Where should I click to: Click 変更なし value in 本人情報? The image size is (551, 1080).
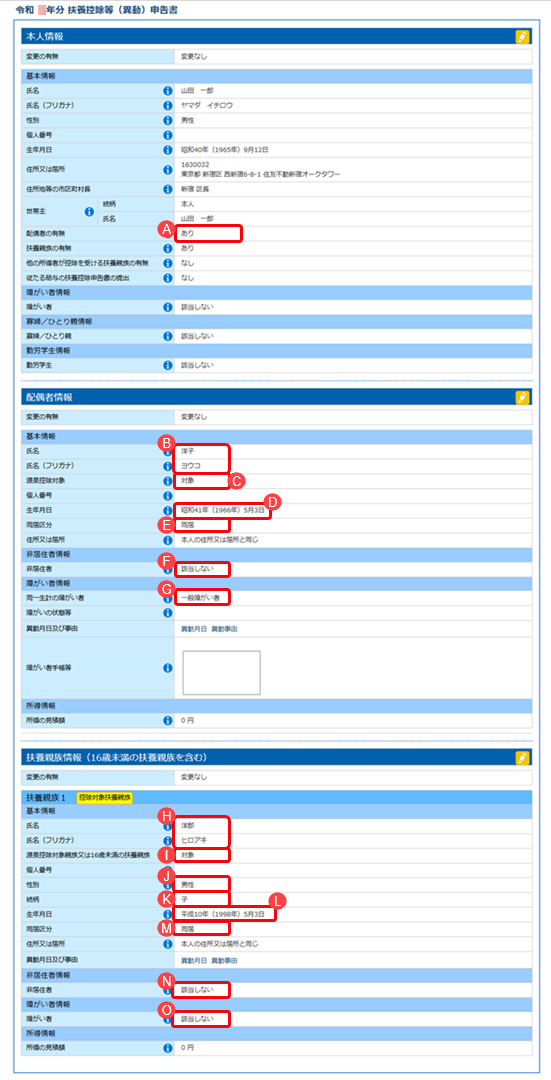[x=194, y=56]
